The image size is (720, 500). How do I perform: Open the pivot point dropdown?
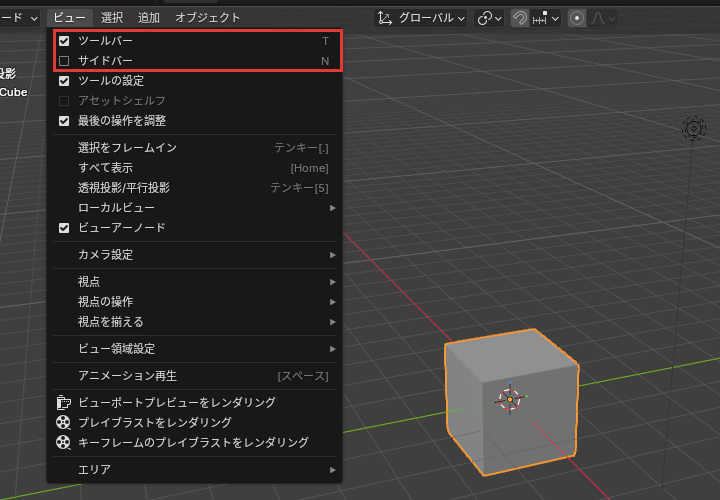[x=489, y=18]
